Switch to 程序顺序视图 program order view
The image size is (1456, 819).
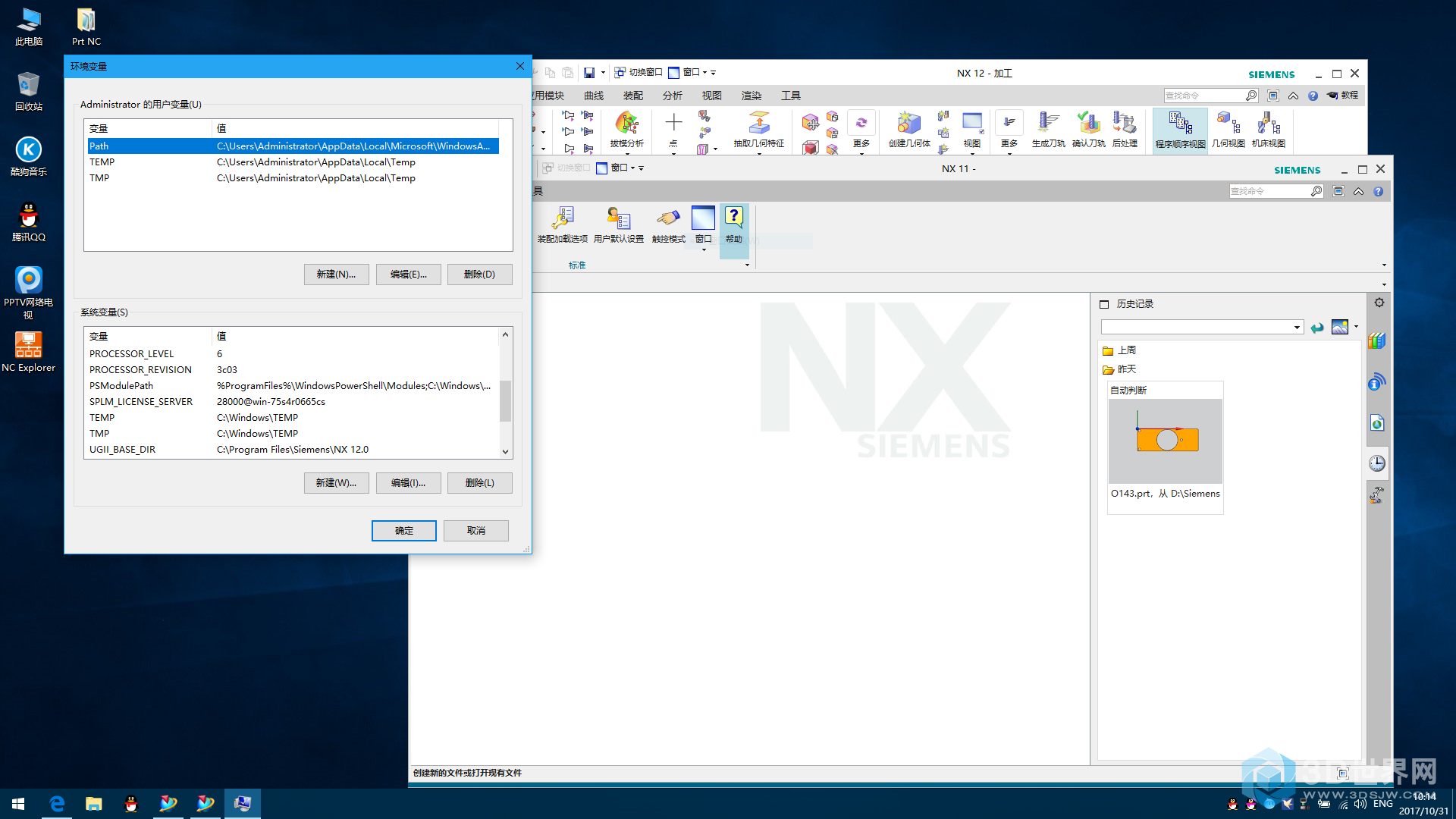pyautogui.click(x=1180, y=130)
